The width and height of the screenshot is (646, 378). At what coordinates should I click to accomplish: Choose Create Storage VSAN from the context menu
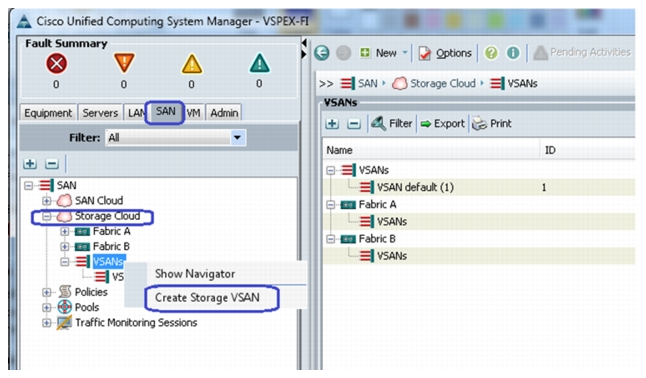[x=207, y=298]
